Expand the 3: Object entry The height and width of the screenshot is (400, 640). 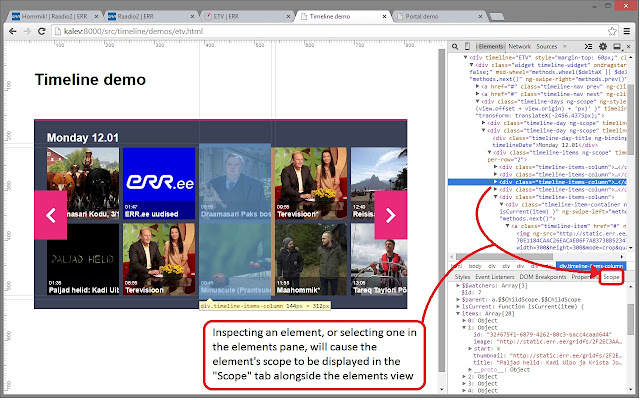point(464,384)
